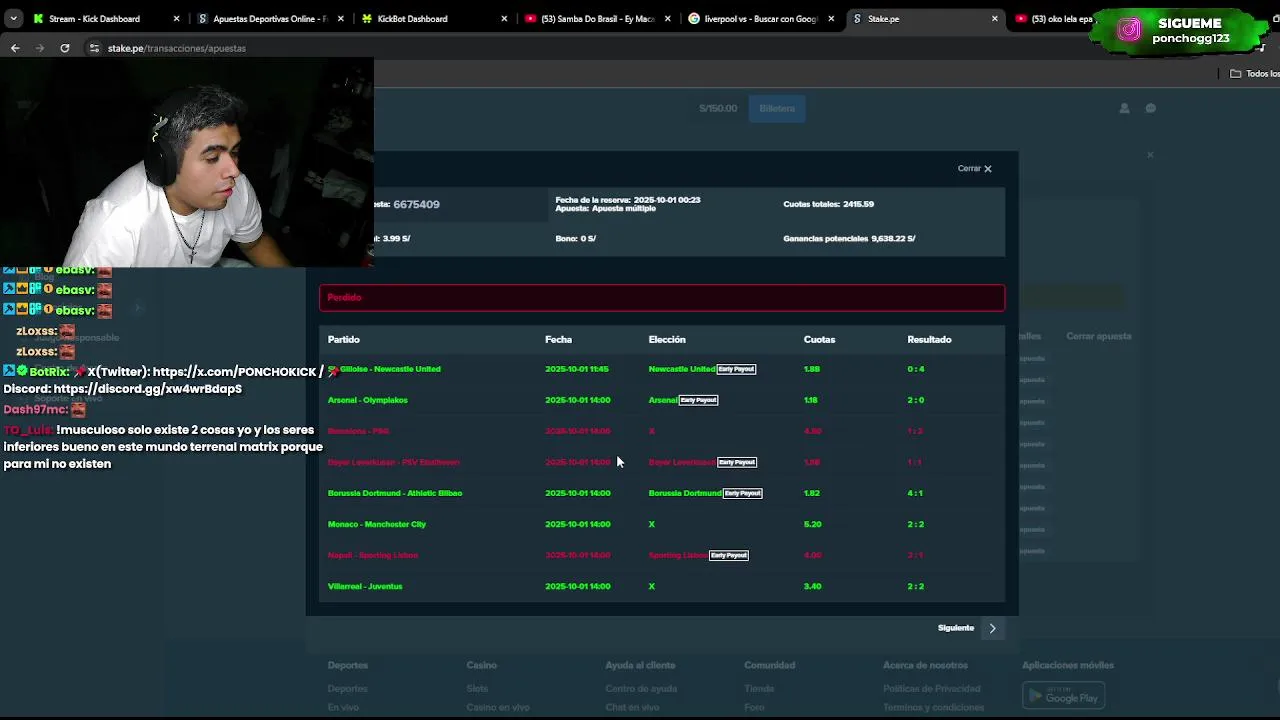Open the Slots footer link

coord(477,689)
